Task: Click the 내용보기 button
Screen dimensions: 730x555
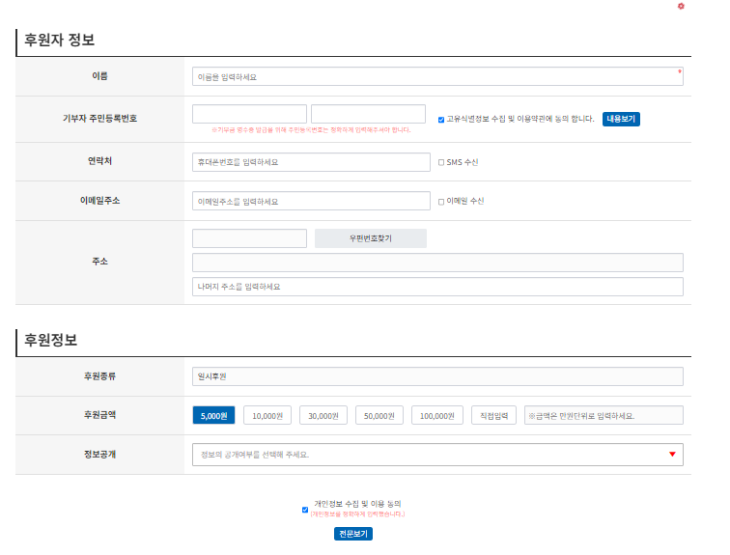Action: [x=621, y=119]
